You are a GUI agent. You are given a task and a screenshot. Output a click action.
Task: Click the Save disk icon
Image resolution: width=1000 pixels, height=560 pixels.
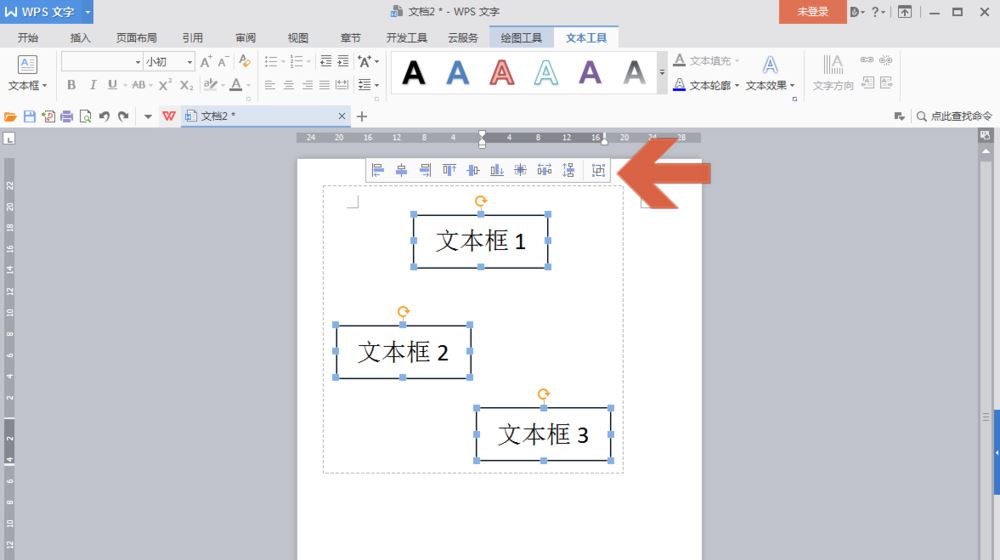point(29,116)
